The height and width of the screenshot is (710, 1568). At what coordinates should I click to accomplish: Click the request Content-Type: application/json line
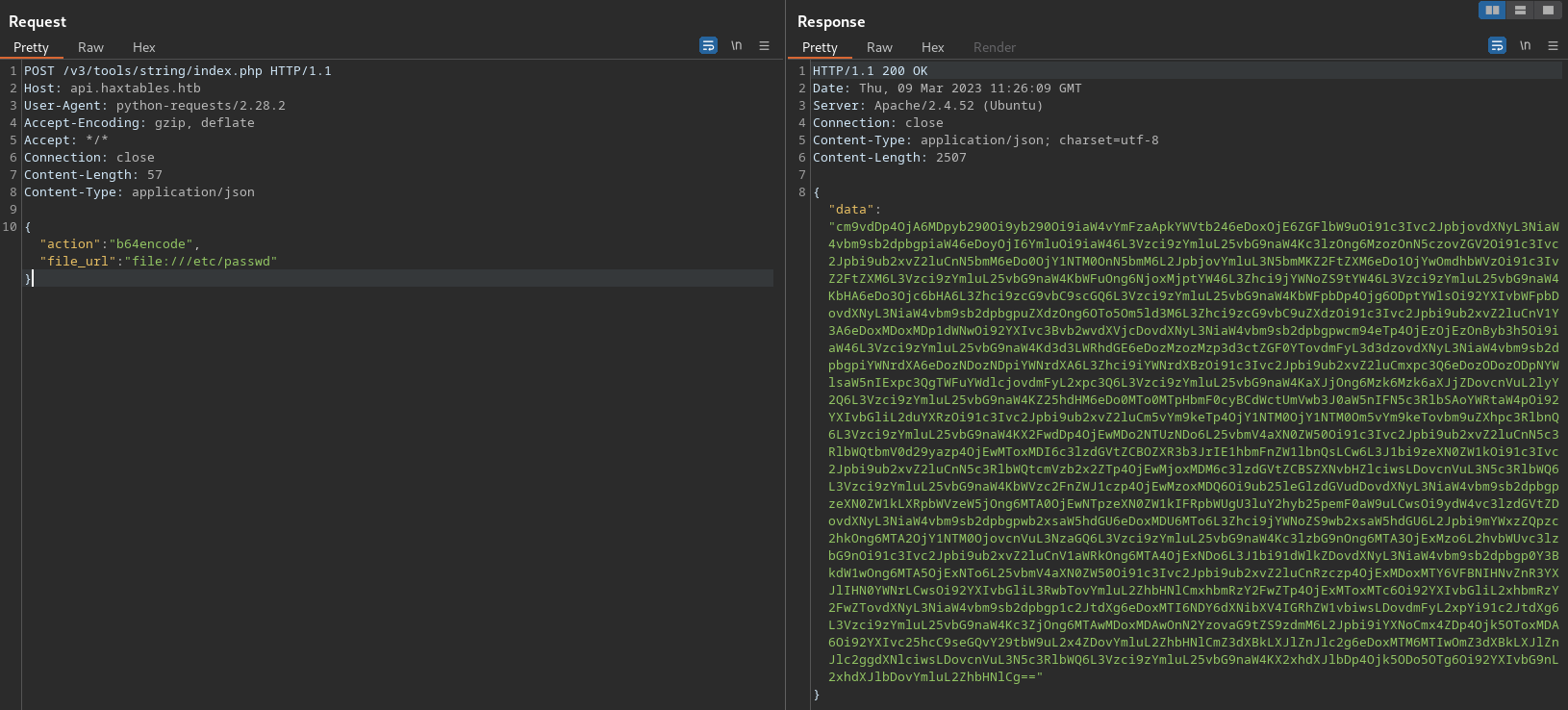point(139,192)
